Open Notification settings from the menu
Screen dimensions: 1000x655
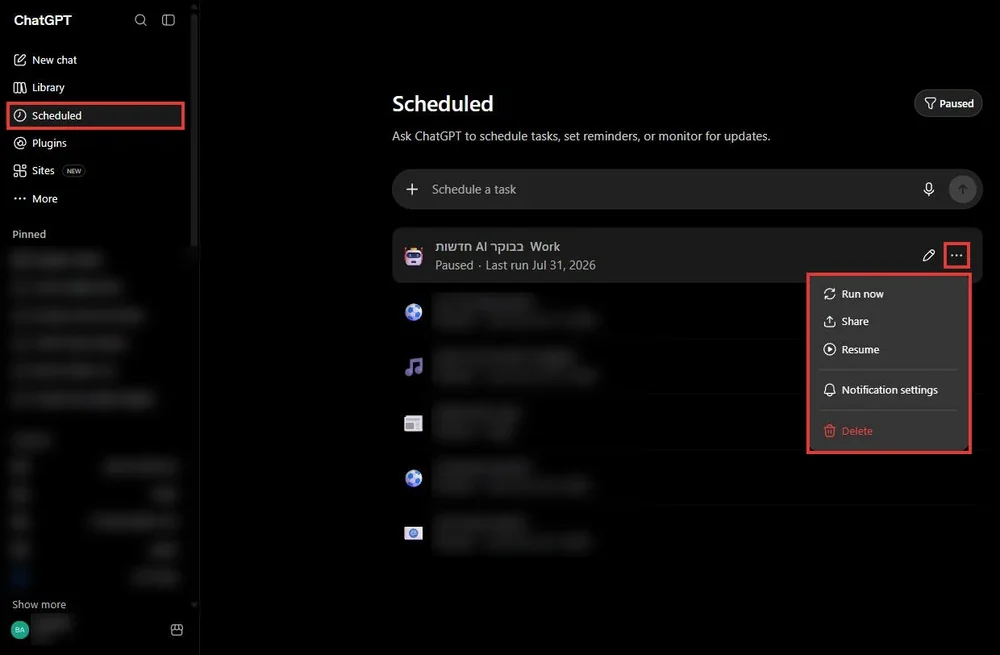889,390
